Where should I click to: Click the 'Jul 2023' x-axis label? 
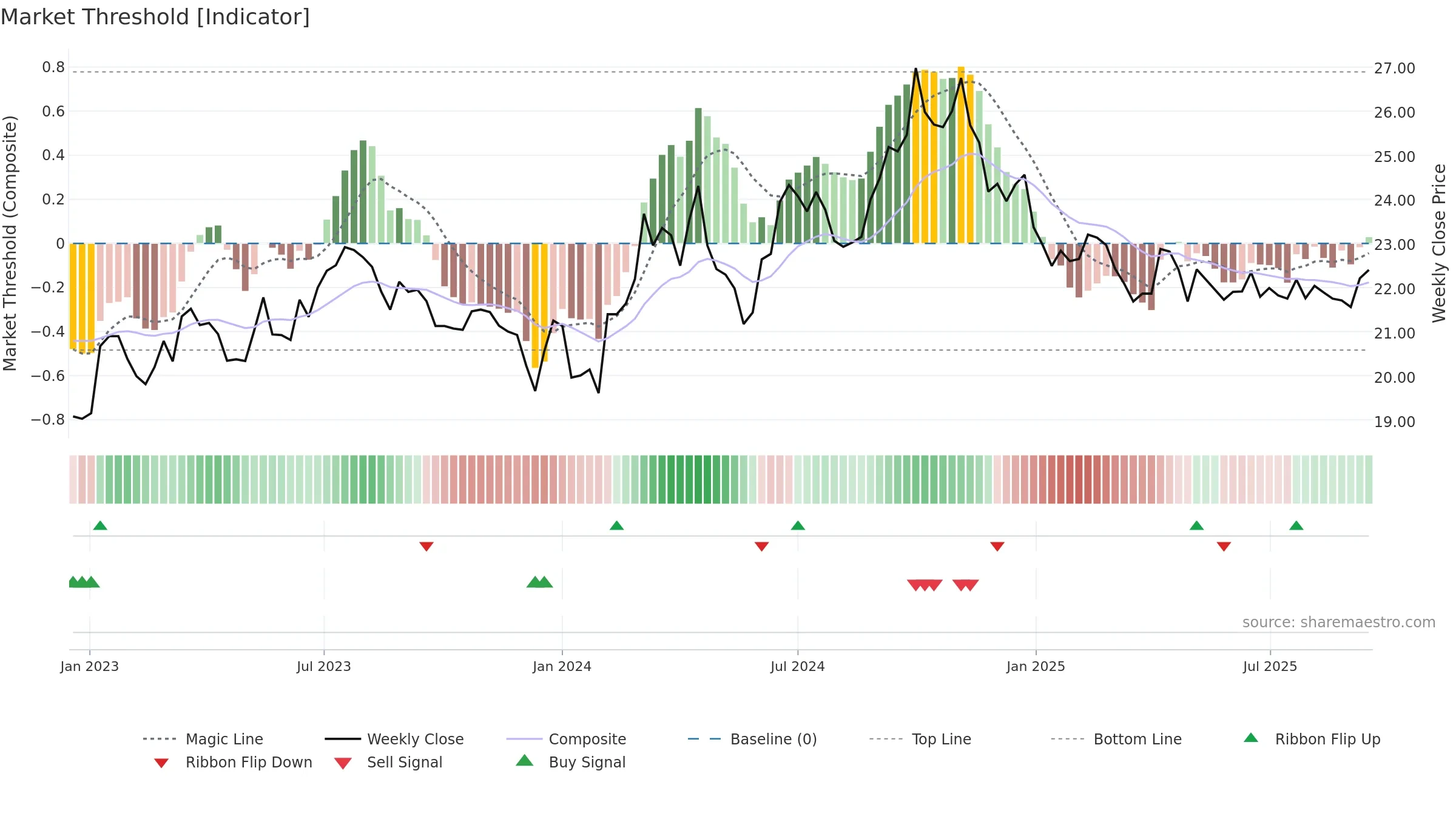coord(324,667)
